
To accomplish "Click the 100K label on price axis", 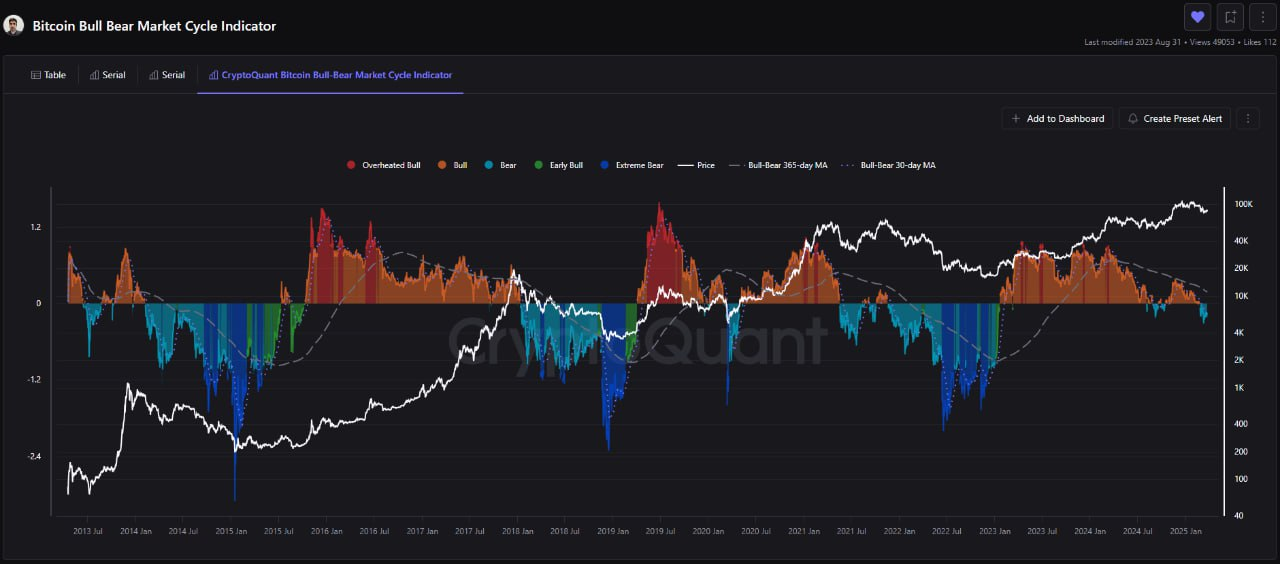I will 1243,204.
